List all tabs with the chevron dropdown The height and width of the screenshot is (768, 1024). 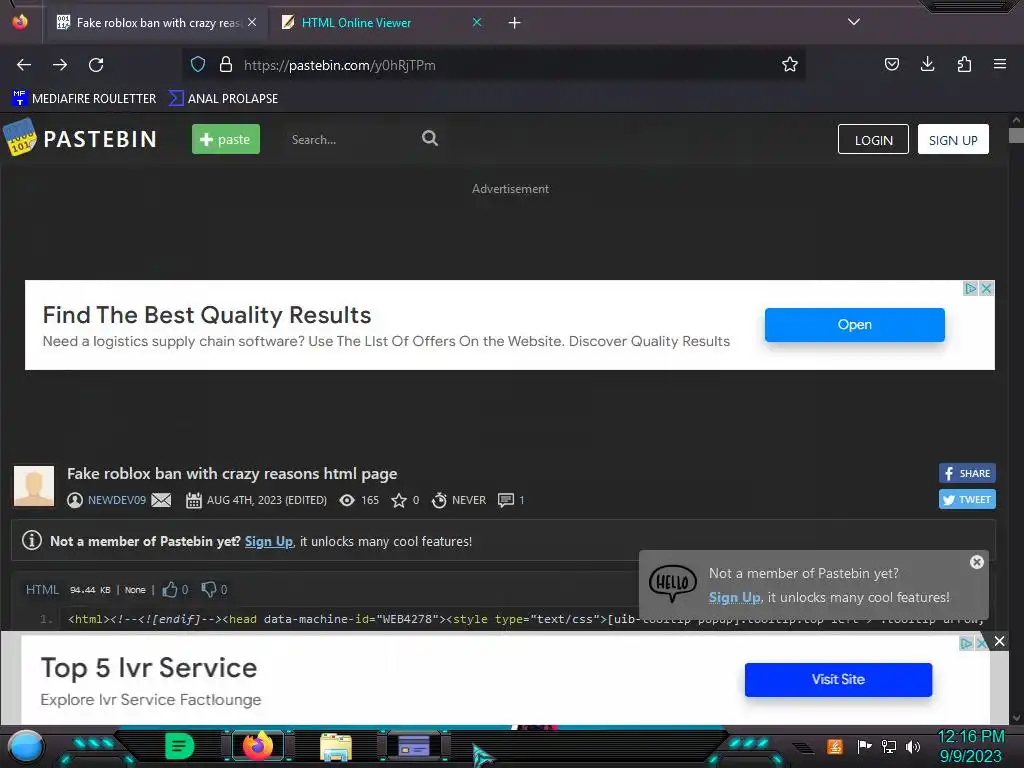click(854, 22)
